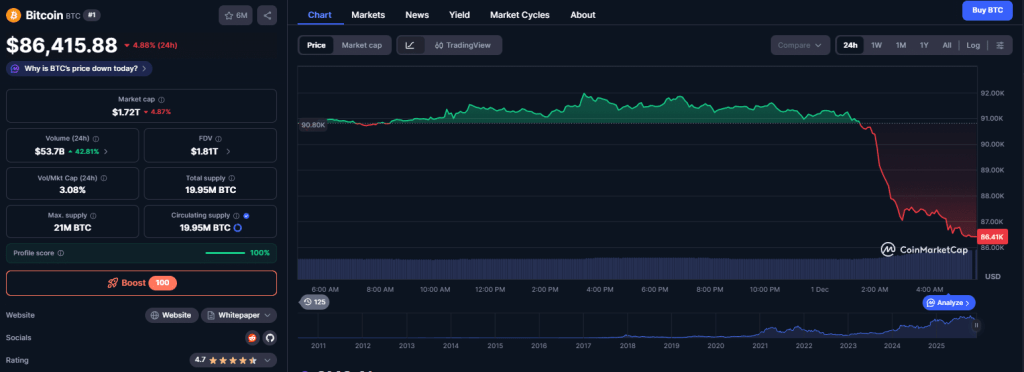Click the circulating supply progress ring icon
The height and width of the screenshot is (372, 1024).
(x=238, y=228)
